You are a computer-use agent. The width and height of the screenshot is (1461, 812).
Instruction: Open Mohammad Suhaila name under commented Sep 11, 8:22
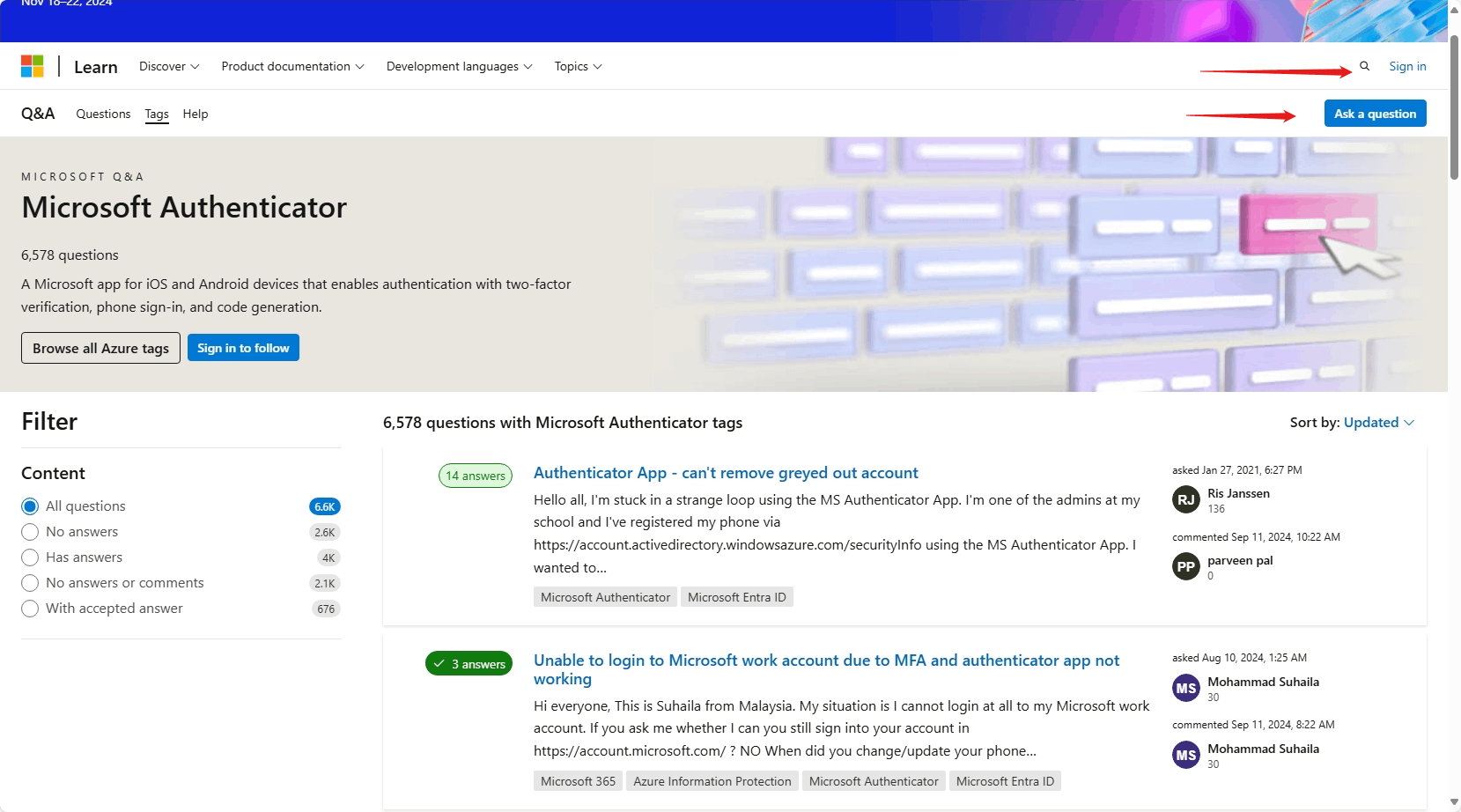[x=1263, y=749]
